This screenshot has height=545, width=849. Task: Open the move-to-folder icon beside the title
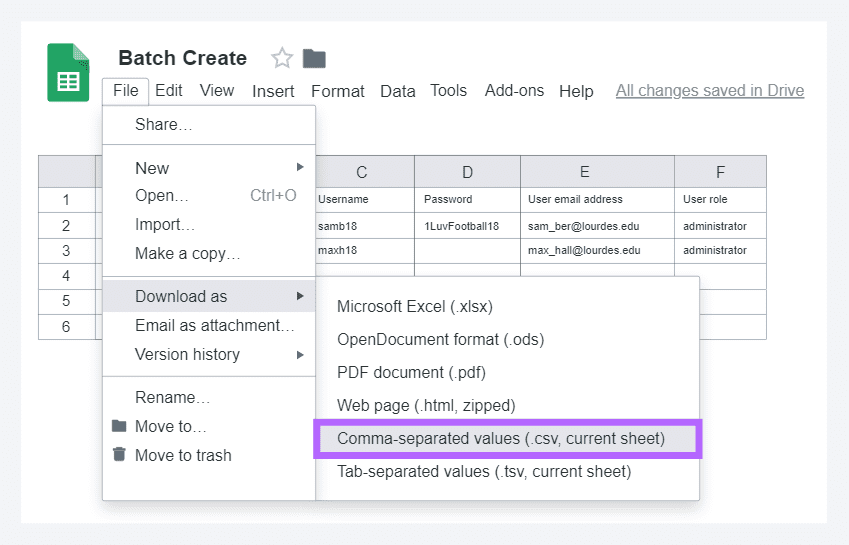314,58
